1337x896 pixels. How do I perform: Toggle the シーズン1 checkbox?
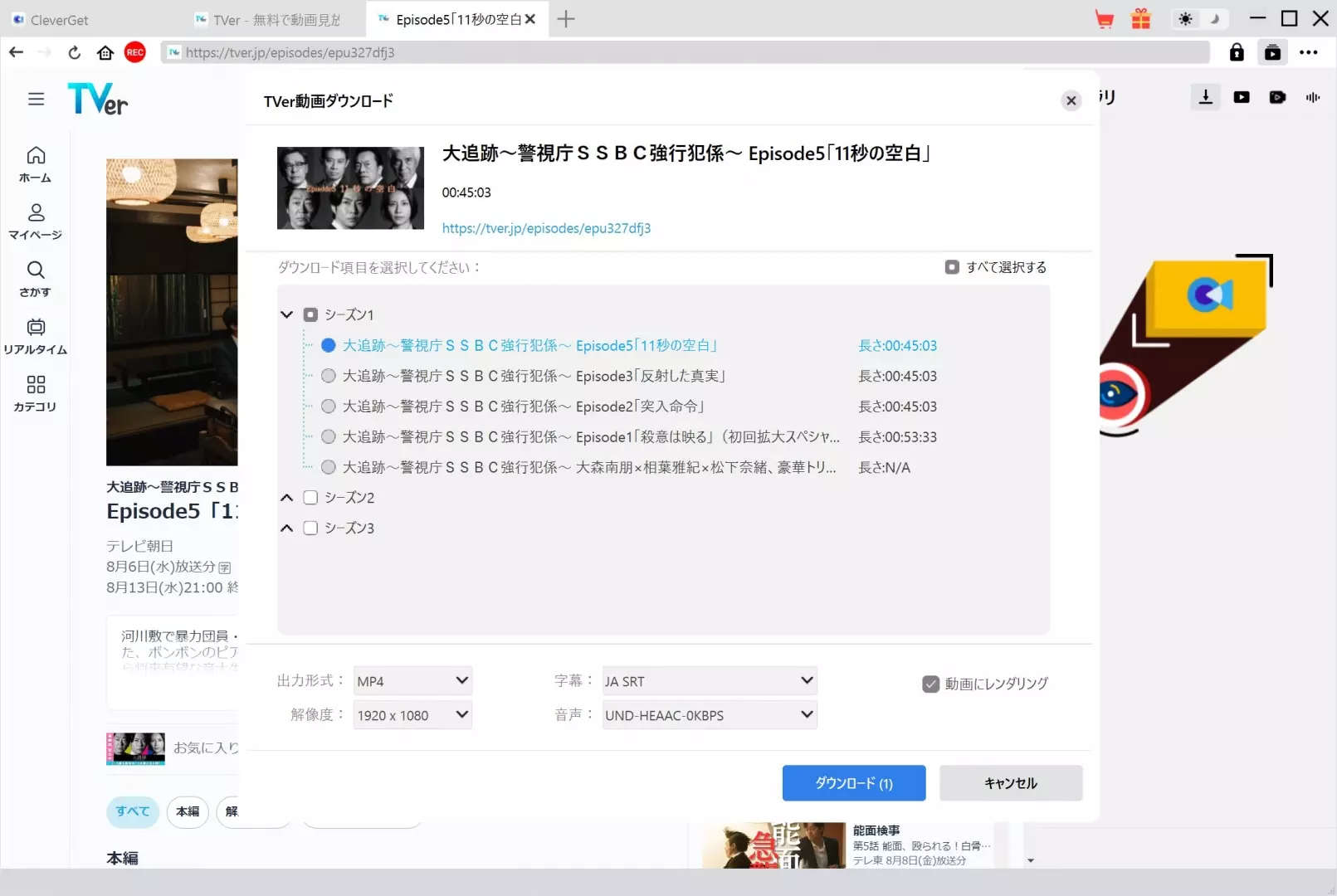coord(310,314)
